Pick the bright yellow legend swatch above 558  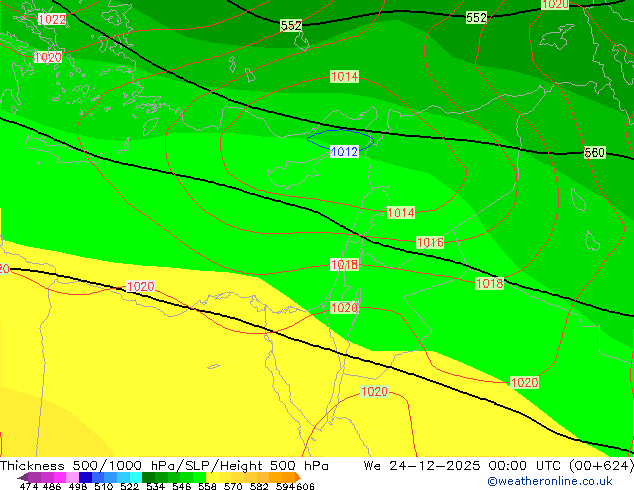(x=212, y=477)
